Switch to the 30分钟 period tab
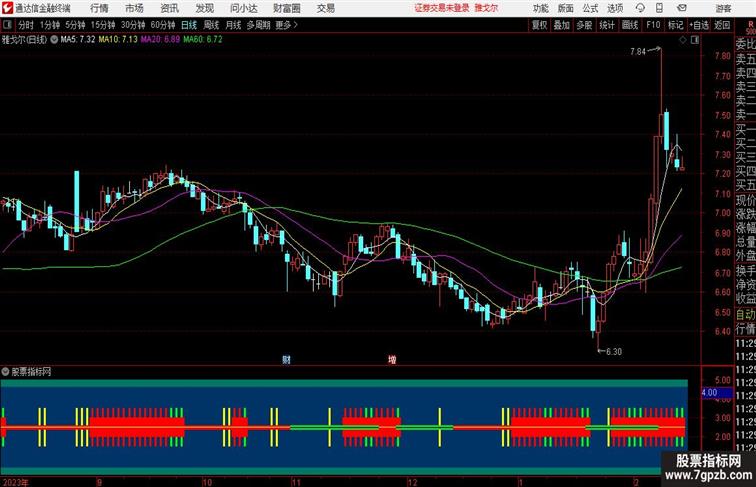This screenshot has width=756, height=487. pos(133,25)
